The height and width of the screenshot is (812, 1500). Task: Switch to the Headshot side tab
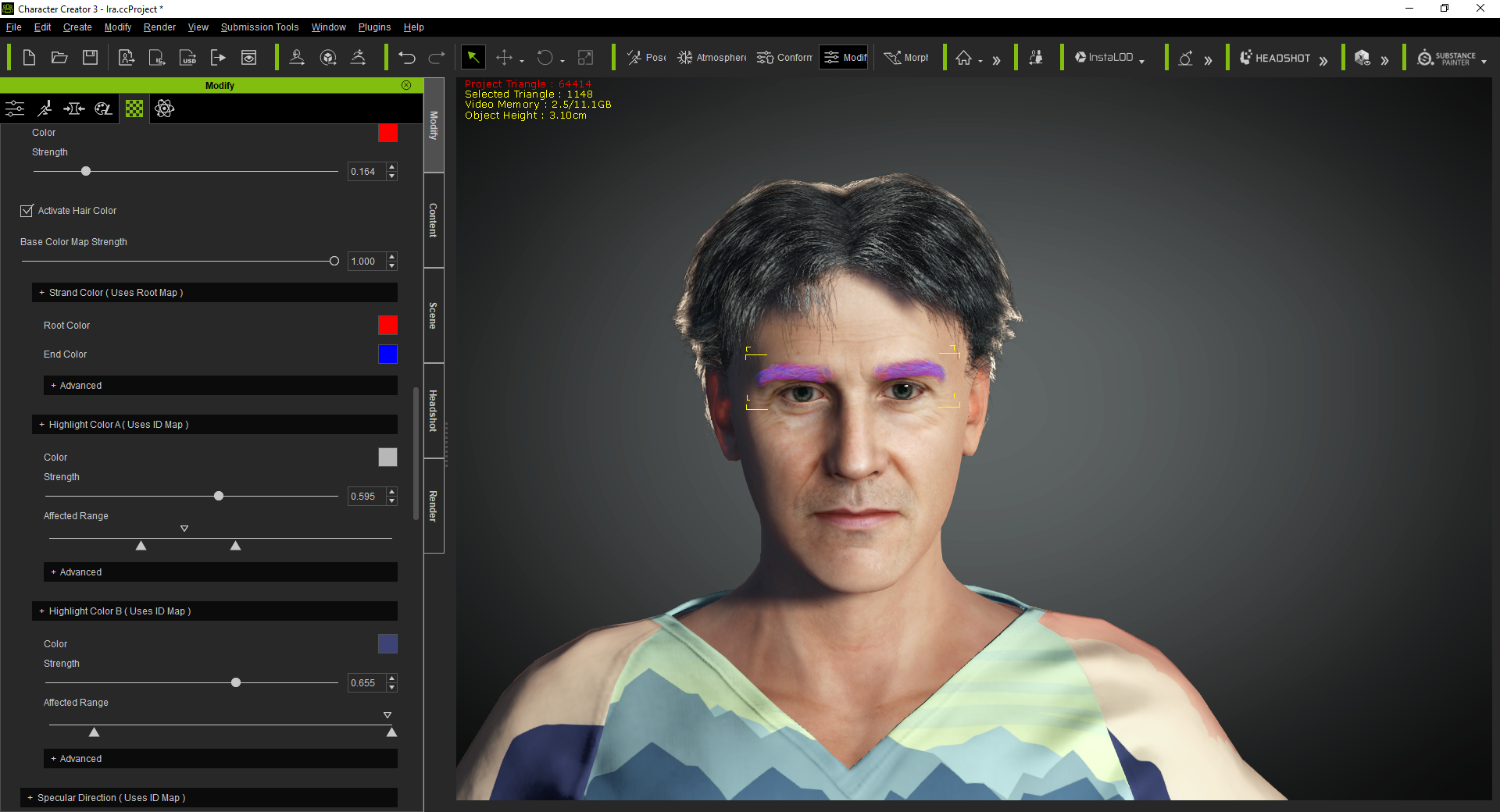(434, 411)
